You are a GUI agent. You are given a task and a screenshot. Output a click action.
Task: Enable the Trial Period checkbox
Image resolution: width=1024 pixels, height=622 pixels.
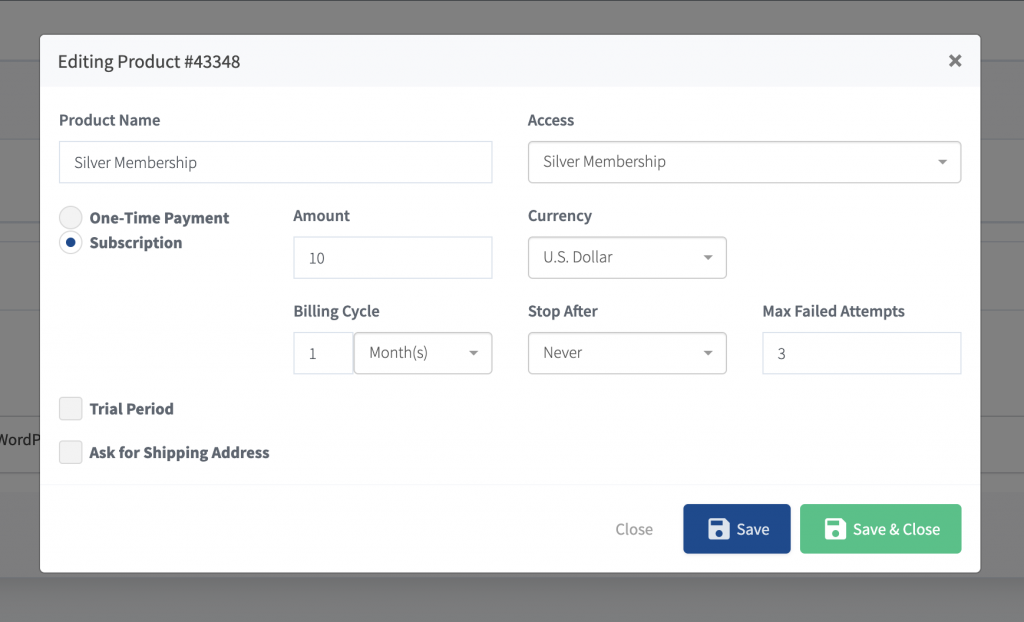coord(71,408)
